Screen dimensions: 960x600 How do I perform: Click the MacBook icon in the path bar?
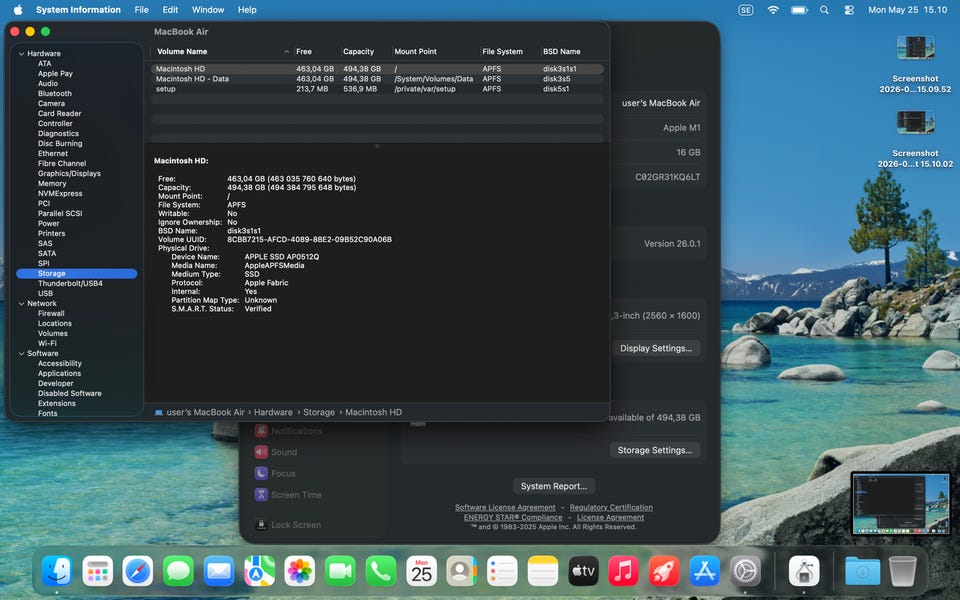point(159,413)
